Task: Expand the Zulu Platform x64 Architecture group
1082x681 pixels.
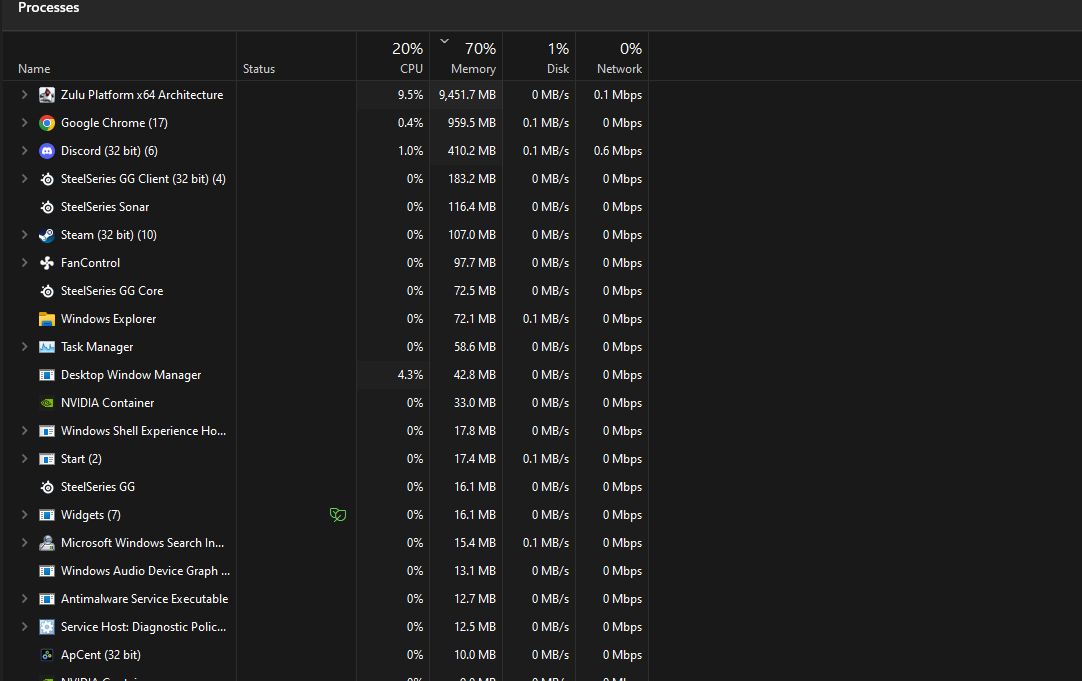Action: click(24, 95)
